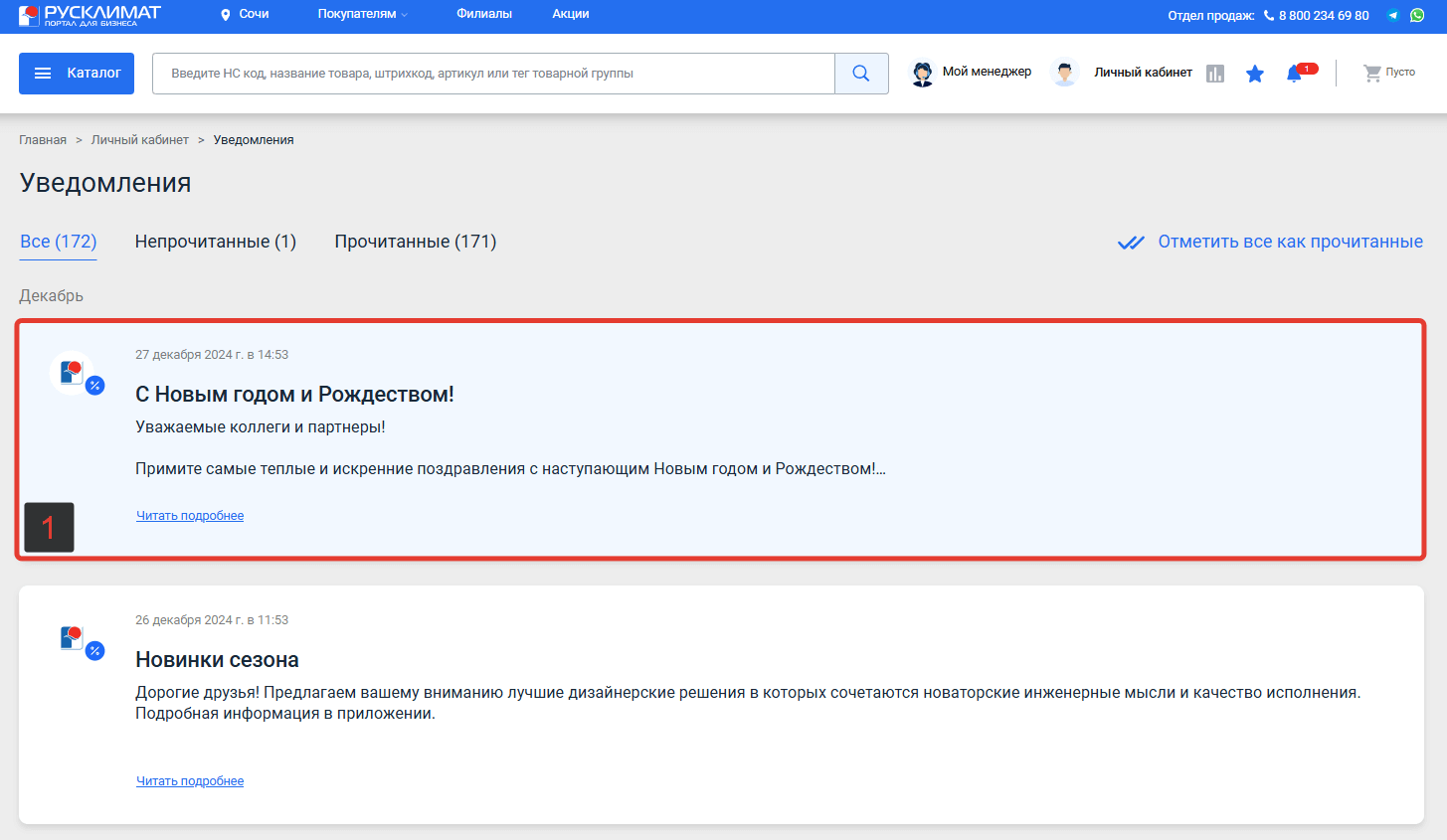
Task: Open the Сочи city location selector
Action: pyautogui.click(x=245, y=14)
